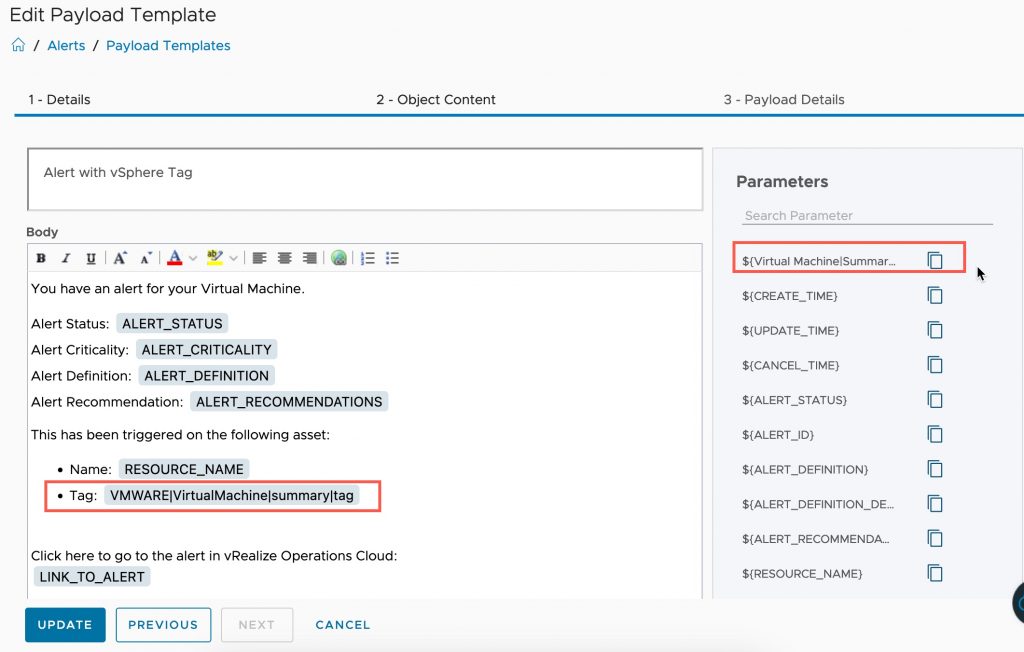Image resolution: width=1024 pixels, height=652 pixels.
Task: Select the ALERT_RECOMMENDATIONS token in body
Action: tap(289, 402)
